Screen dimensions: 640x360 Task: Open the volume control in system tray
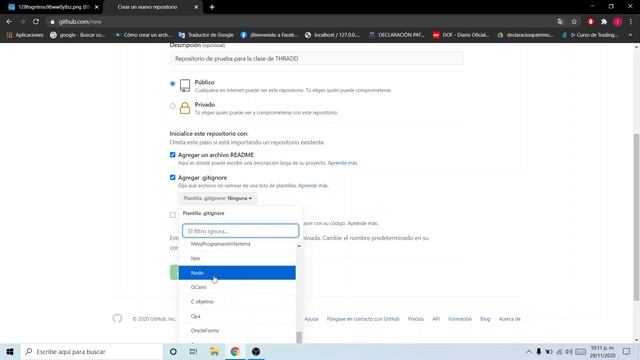pyautogui.click(x=569, y=351)
